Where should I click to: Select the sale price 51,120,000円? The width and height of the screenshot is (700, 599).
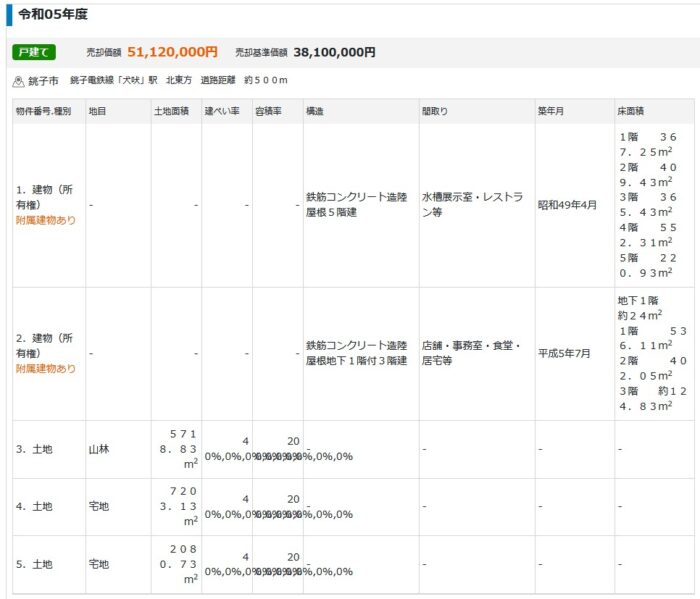click(x=172, y=52)
